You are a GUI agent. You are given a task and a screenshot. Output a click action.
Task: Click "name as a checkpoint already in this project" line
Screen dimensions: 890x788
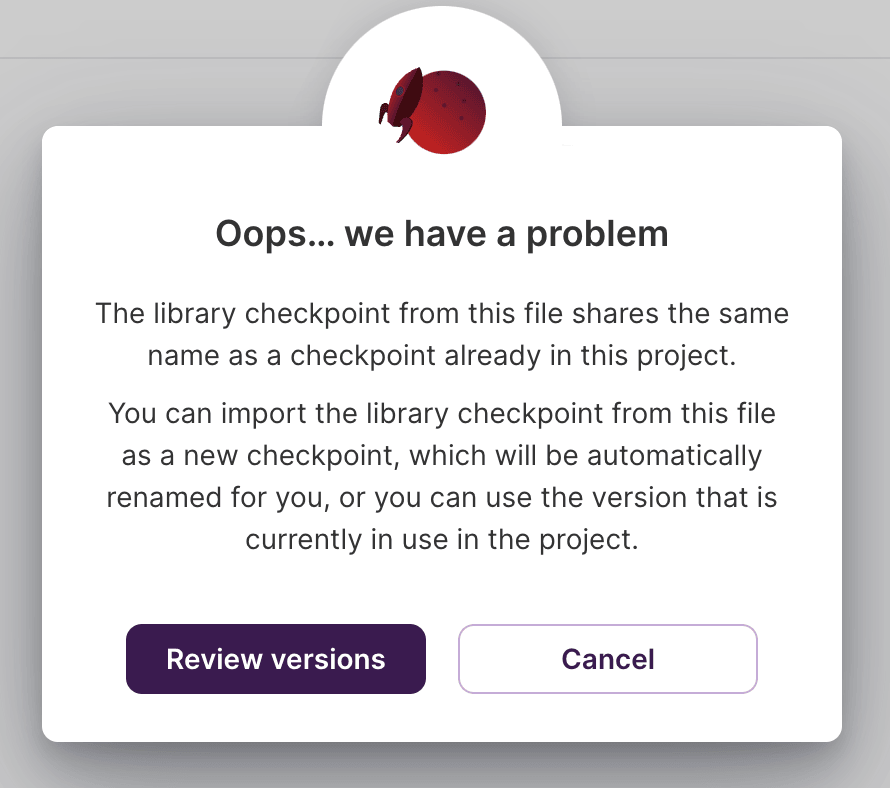point(442,357)
